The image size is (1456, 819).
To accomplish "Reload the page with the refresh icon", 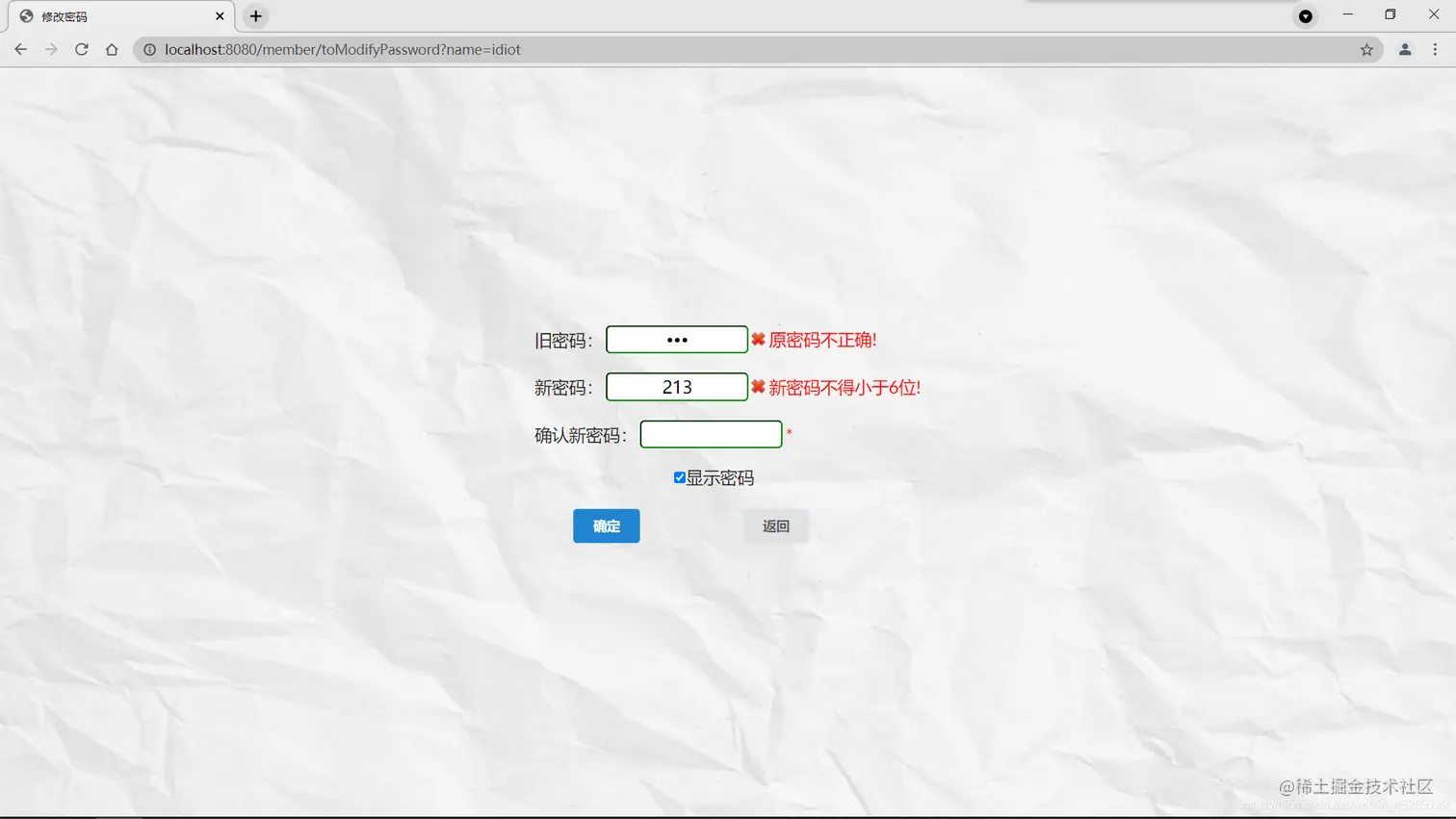I will (x=82, y=49).
